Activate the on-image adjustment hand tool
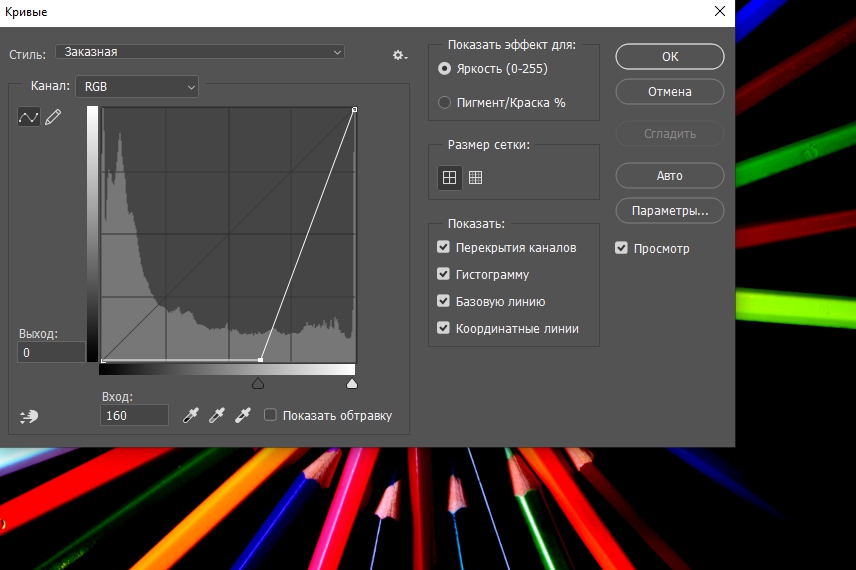The height and width of the screenshot is (570, 856). pos(29,417)
